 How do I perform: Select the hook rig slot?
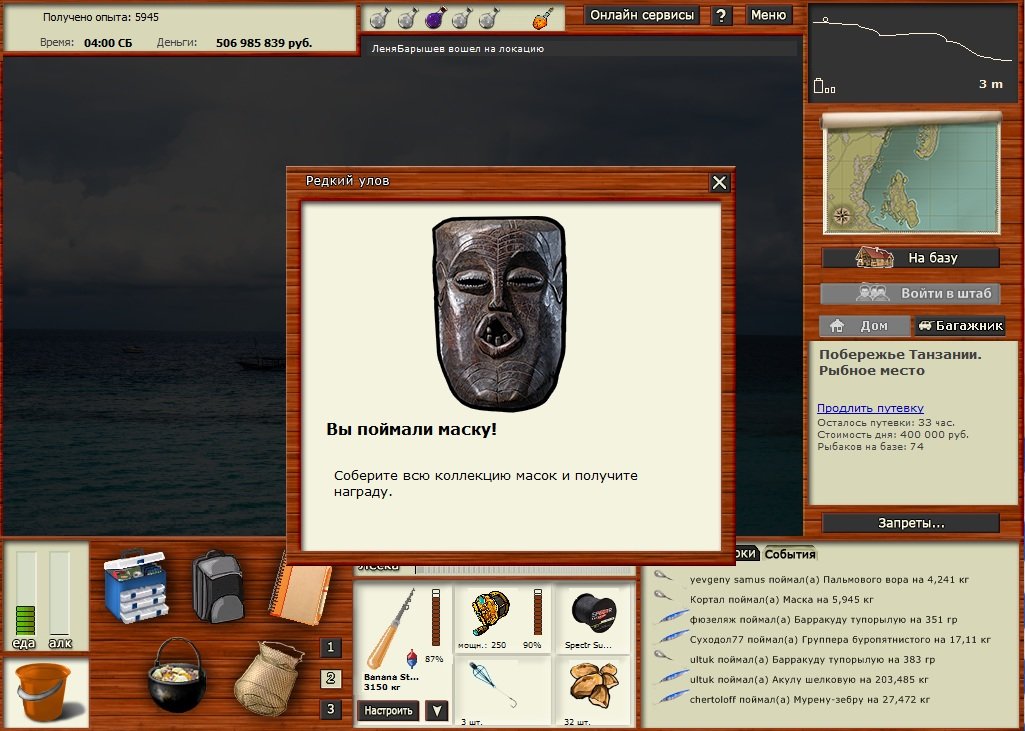pyautogui.click(x=502, y=692)
